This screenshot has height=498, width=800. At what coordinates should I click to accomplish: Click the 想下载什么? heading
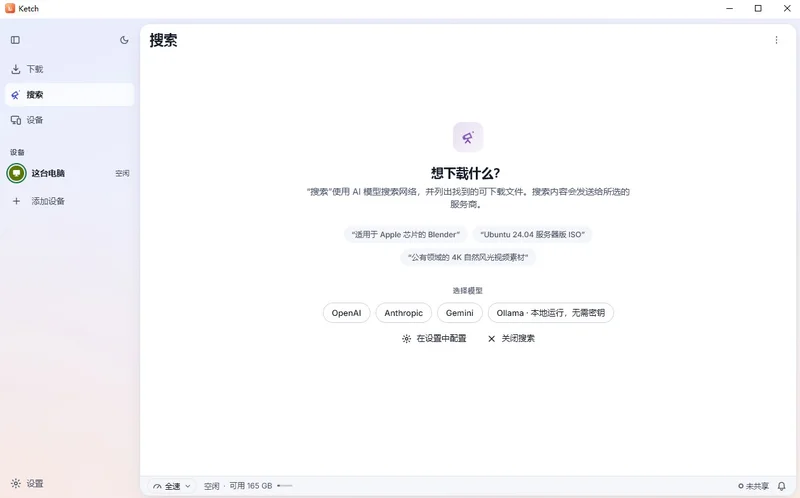(465, 173)
